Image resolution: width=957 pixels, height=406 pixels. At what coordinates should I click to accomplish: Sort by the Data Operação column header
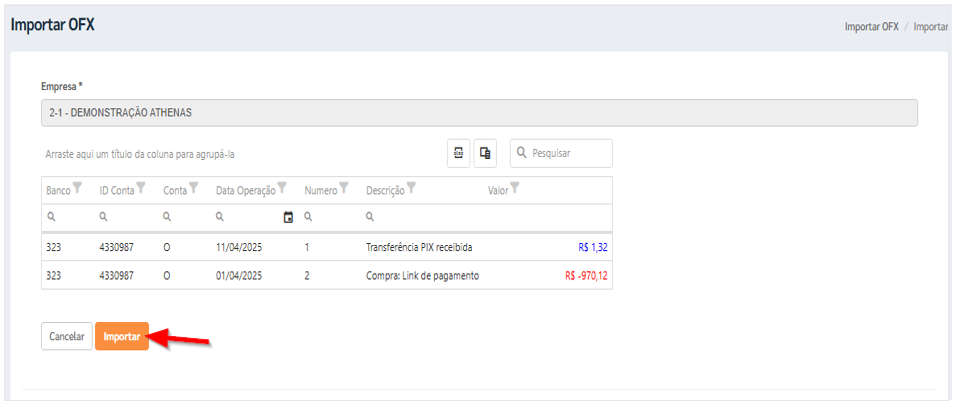245,190
